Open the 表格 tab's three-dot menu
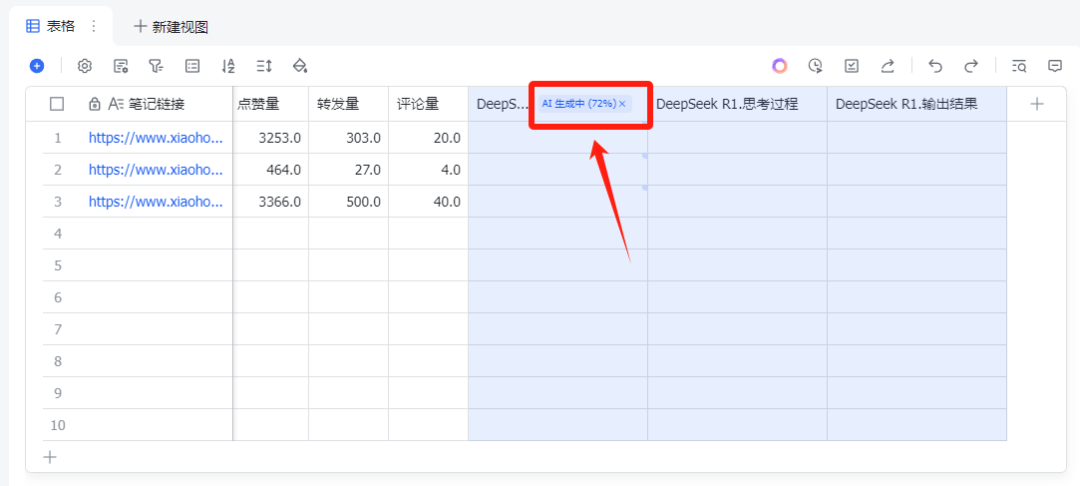 click(x=94, y=26)
